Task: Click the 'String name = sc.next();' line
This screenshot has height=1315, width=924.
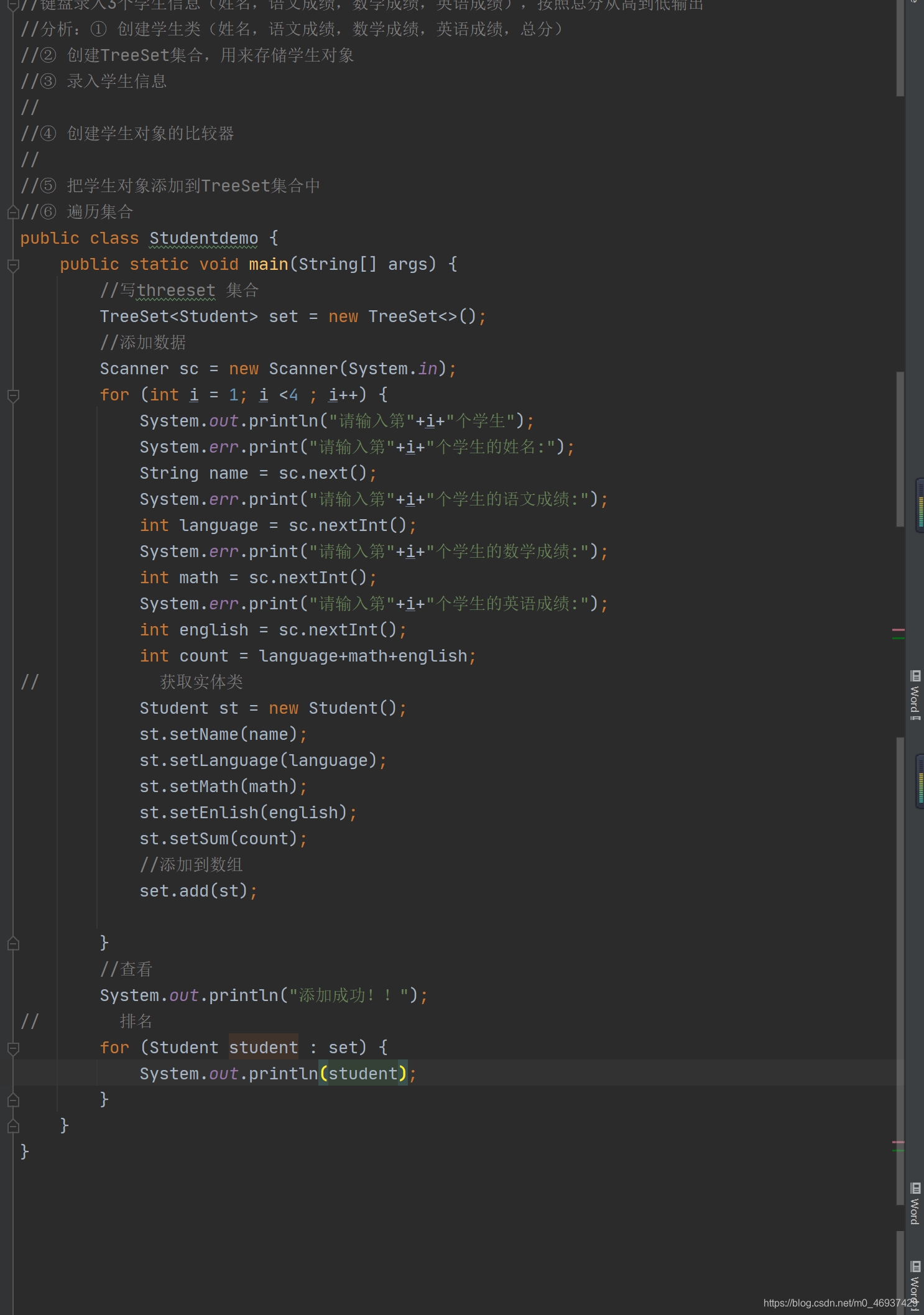Action: (x=258, y=474)
